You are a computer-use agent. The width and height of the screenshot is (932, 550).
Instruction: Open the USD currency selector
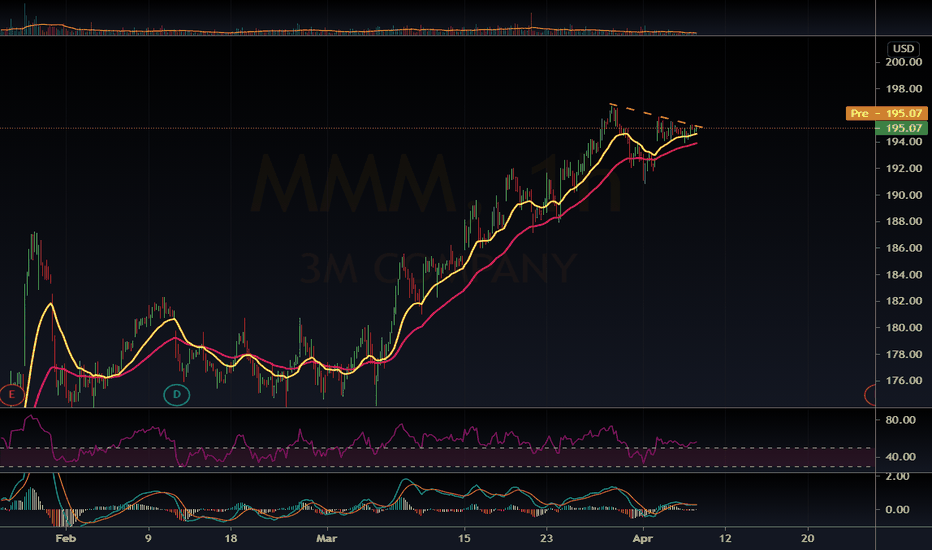[903, 48]
